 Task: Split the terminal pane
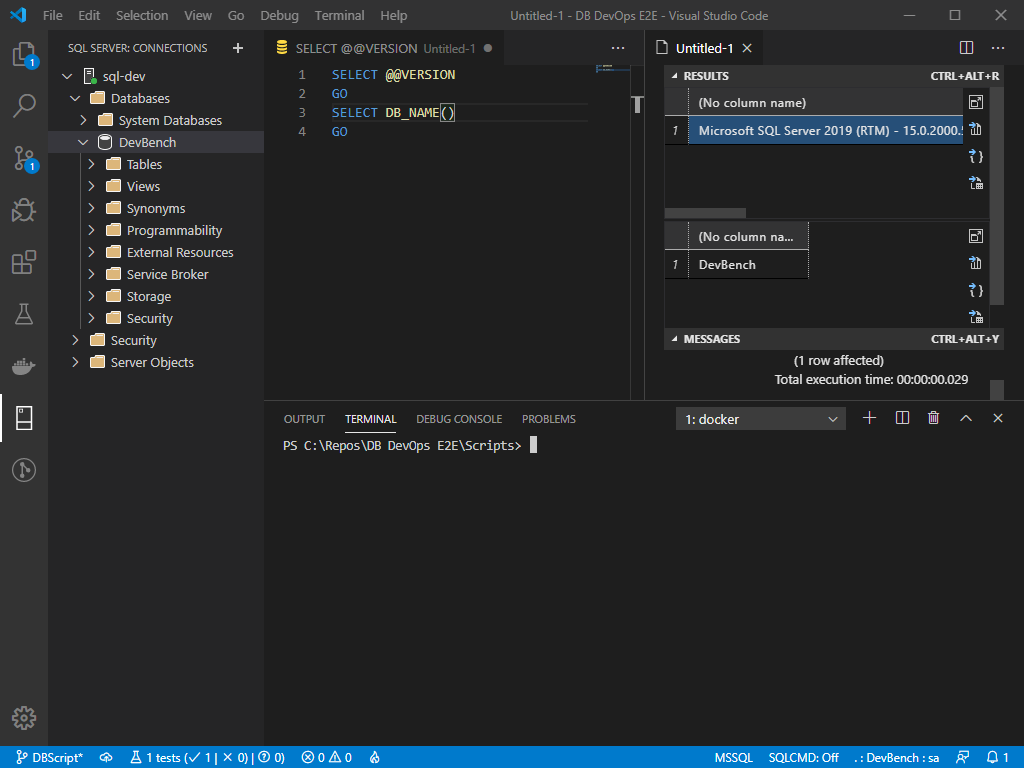pyautogui.click(x=902, y=418)
